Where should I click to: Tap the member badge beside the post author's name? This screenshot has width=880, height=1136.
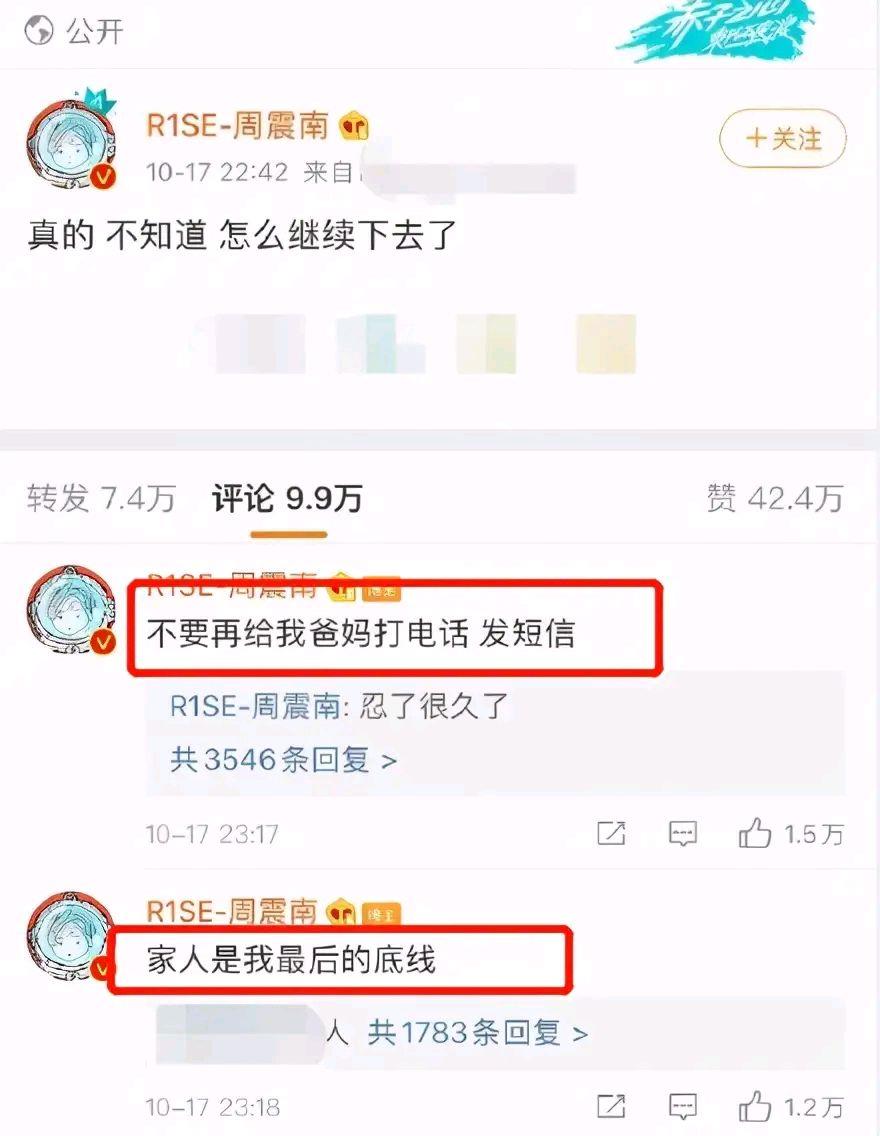(353, 126)
